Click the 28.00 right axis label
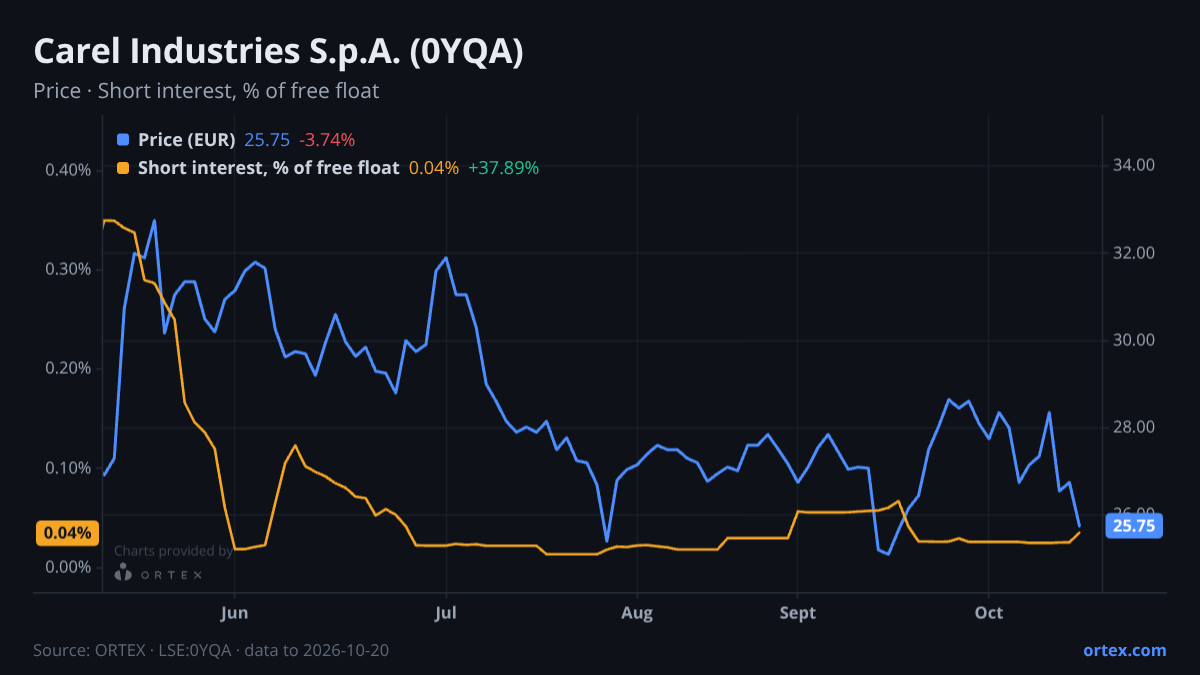This screenshot has width=1200, height=675. pyautogui.click(x=1134, y=428)
